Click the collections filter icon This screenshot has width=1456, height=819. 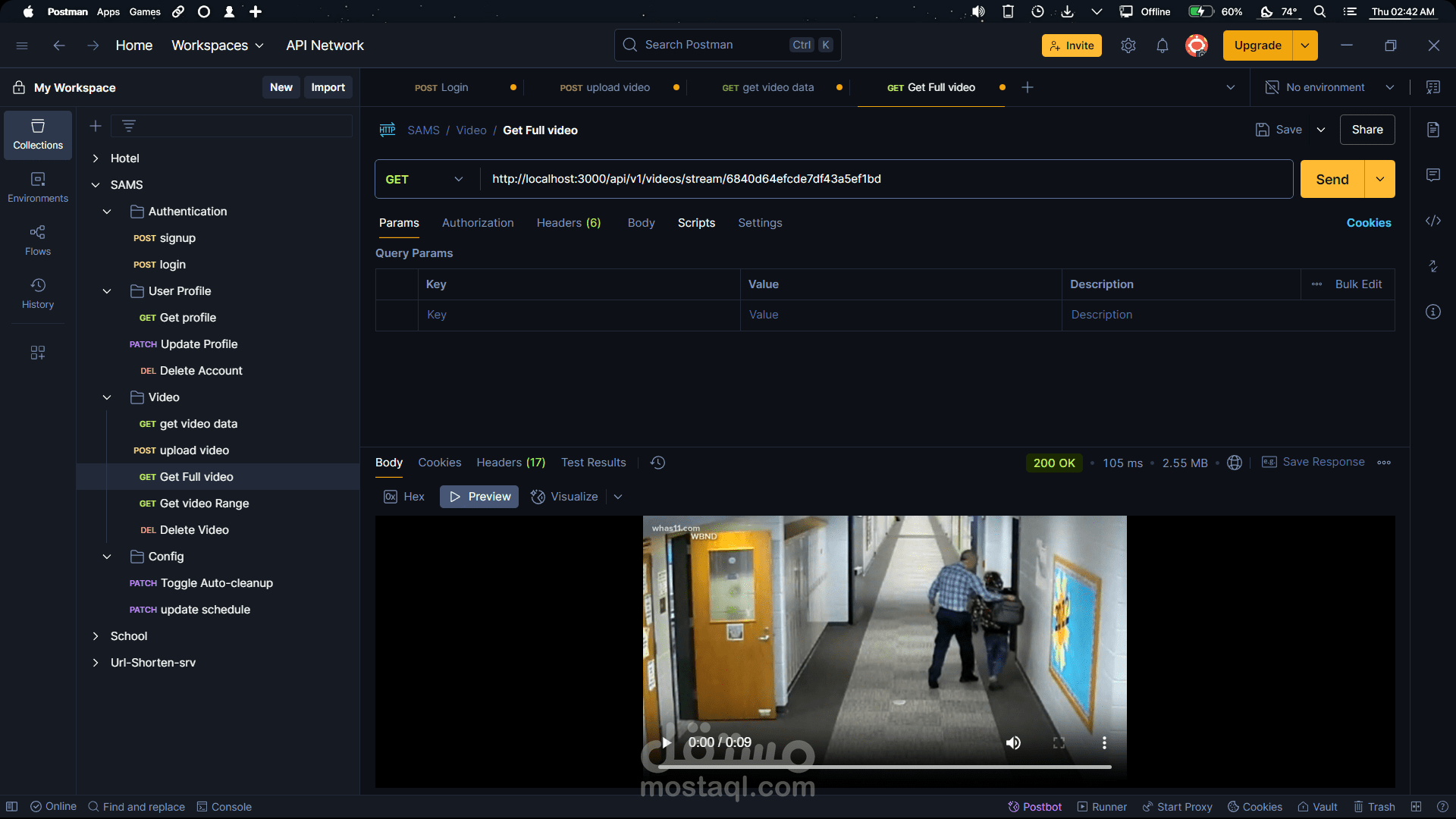pyautogui.click(x=129, y=126)
